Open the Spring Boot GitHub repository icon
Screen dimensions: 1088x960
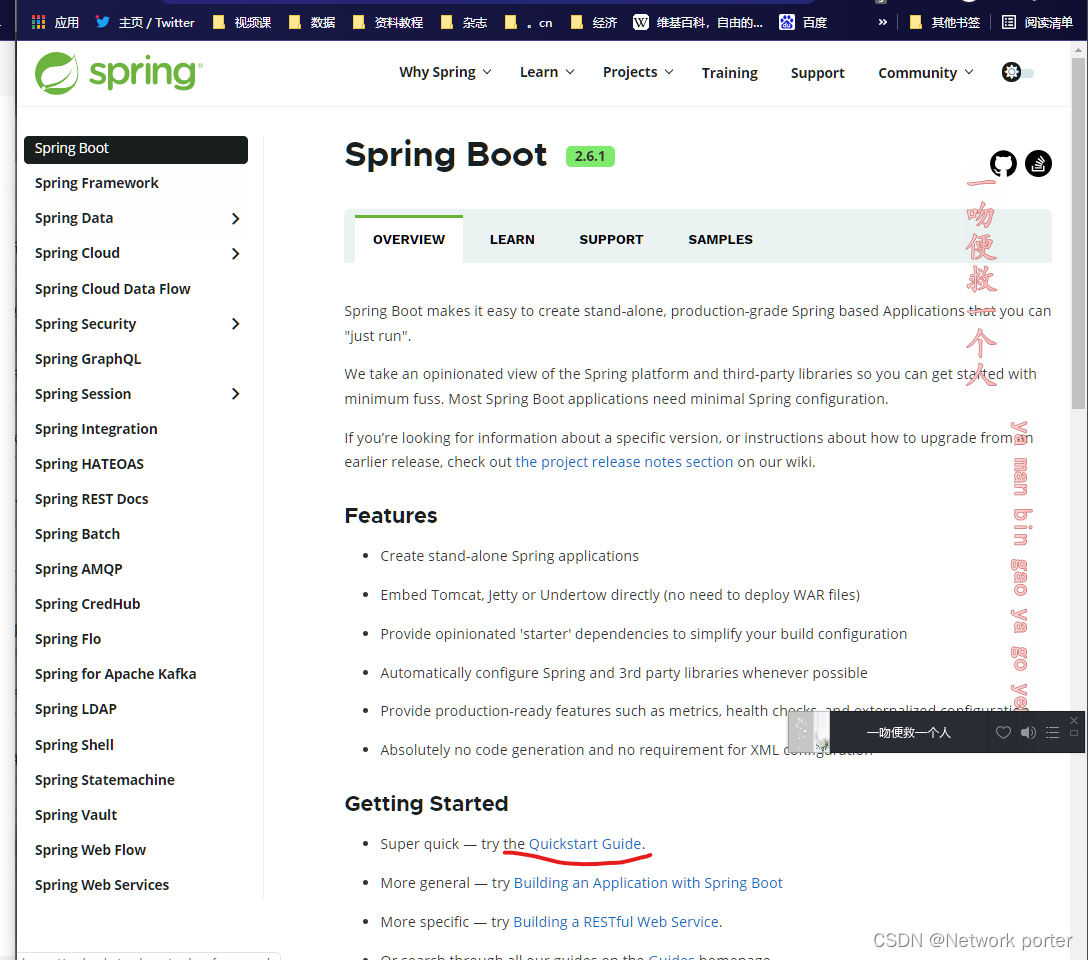[1003, 164]
